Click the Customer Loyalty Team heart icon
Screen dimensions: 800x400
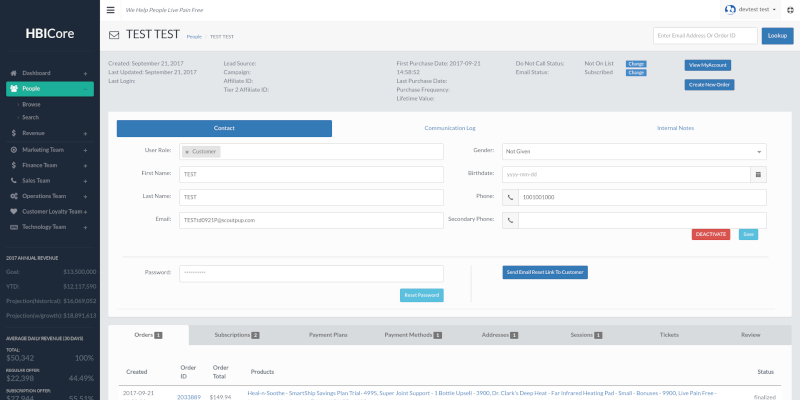(13, 211)
